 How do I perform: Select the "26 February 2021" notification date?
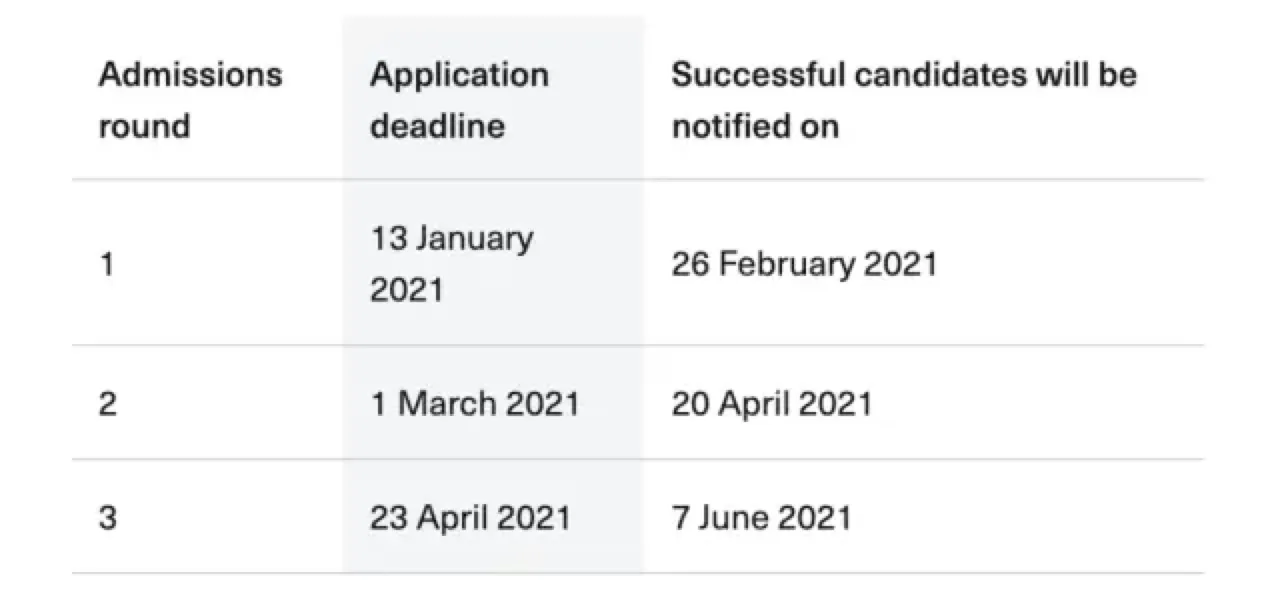pyautogui.click(x=804, y=265)
